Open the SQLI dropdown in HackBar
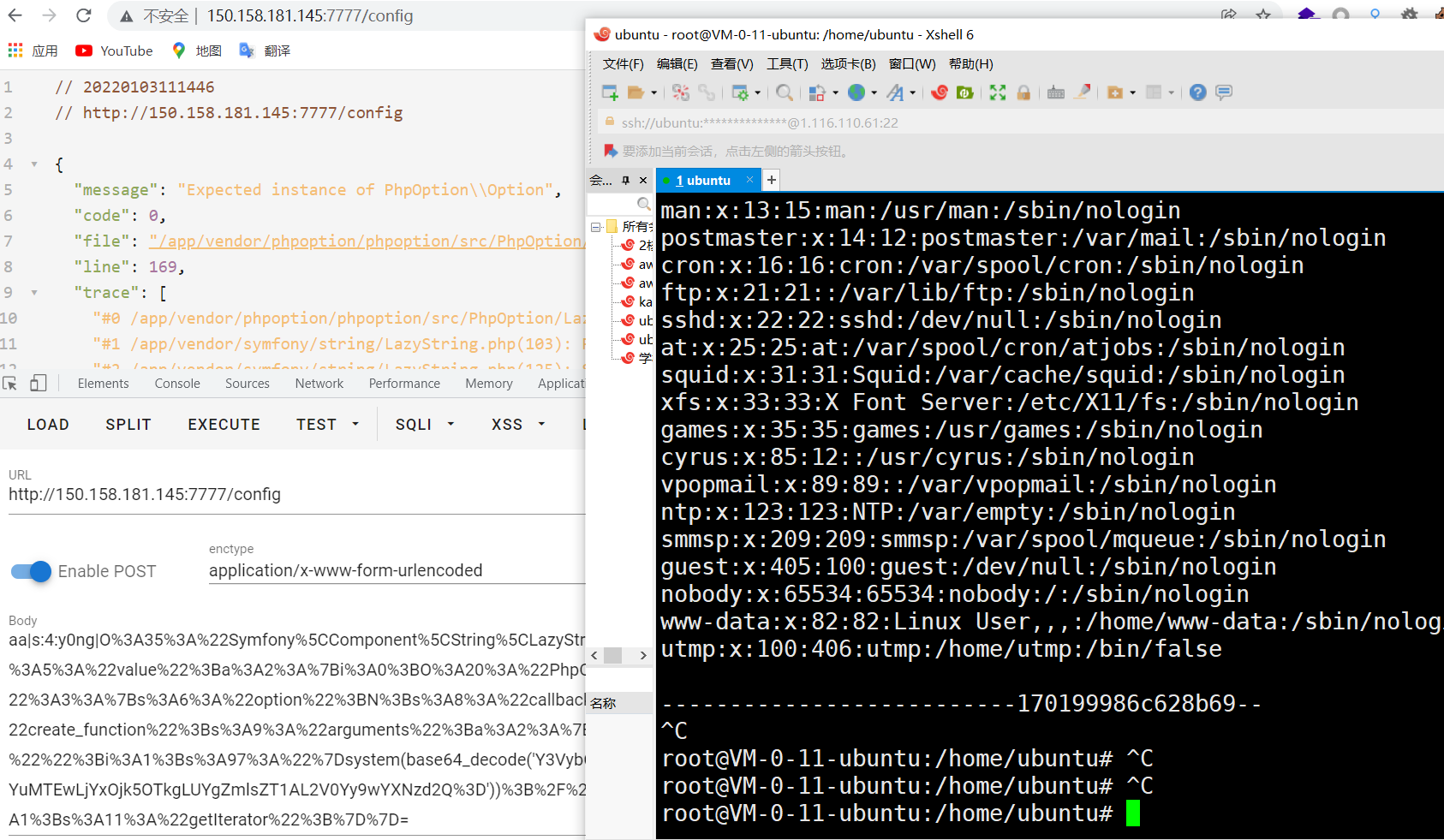This screenshot has width=1444, height=840. click(x=425, y=424)
